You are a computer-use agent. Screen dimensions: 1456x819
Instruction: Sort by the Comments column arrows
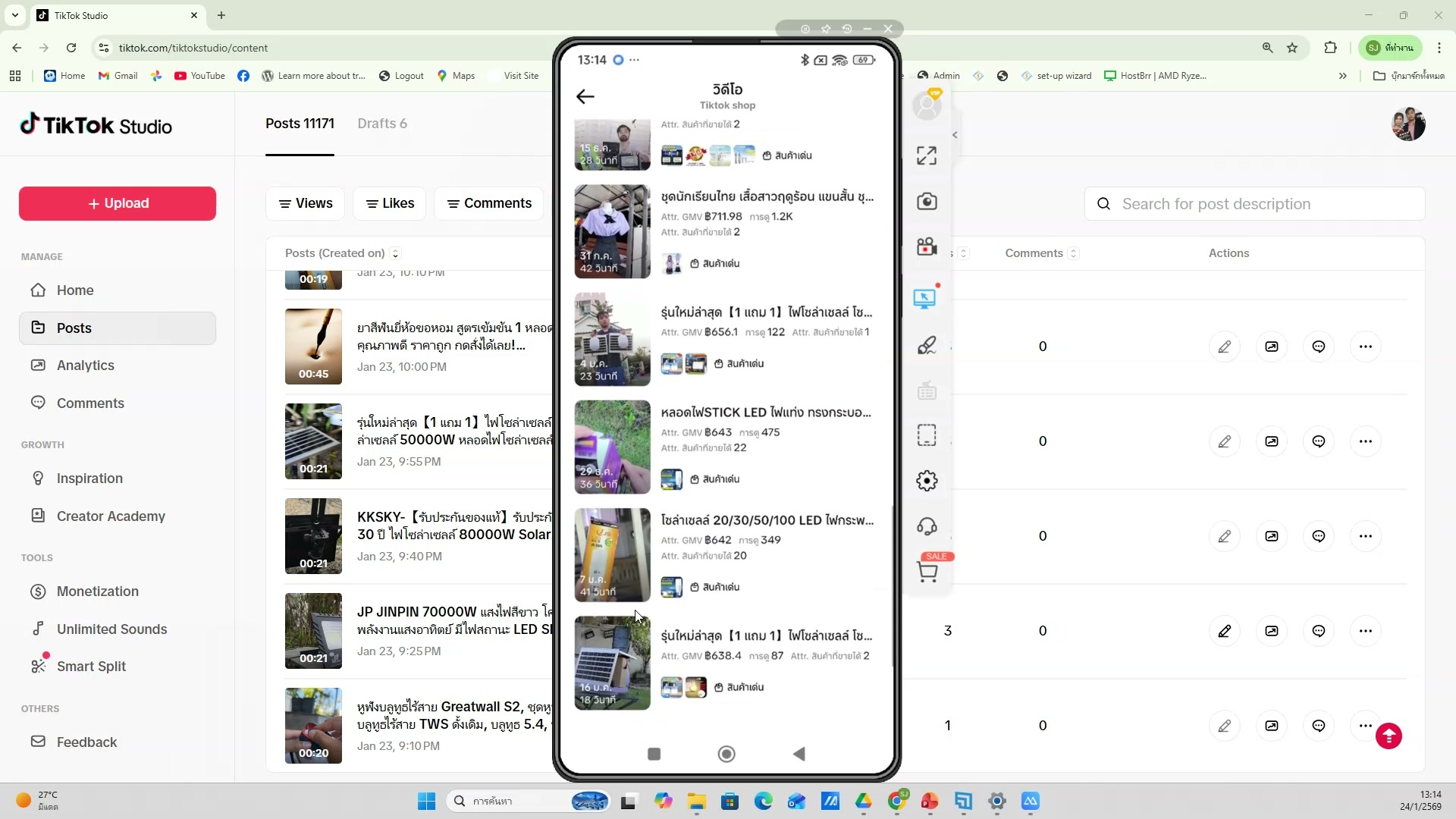coord(1073,253)
